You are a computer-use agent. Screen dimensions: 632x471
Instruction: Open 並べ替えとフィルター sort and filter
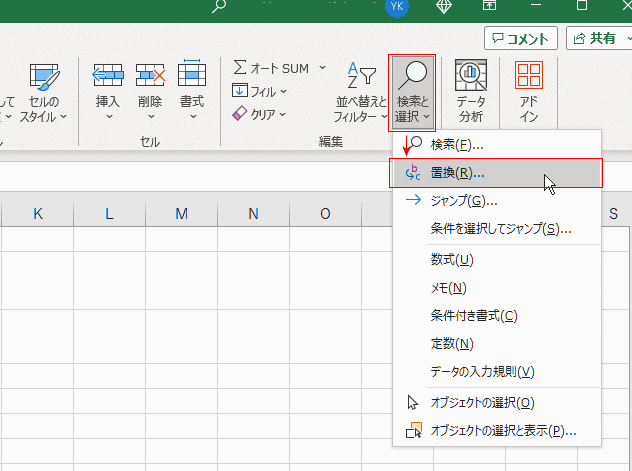pos(360,93)
